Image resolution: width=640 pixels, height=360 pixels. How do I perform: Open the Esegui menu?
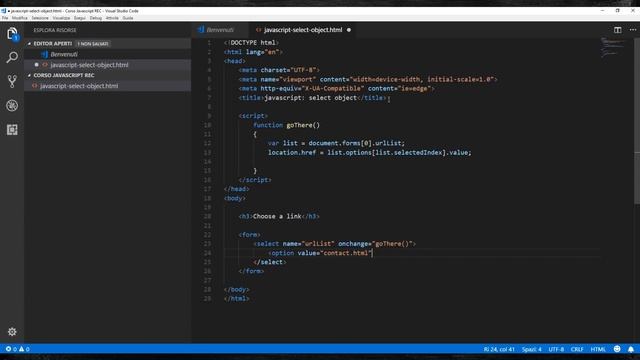pos(80,18)
